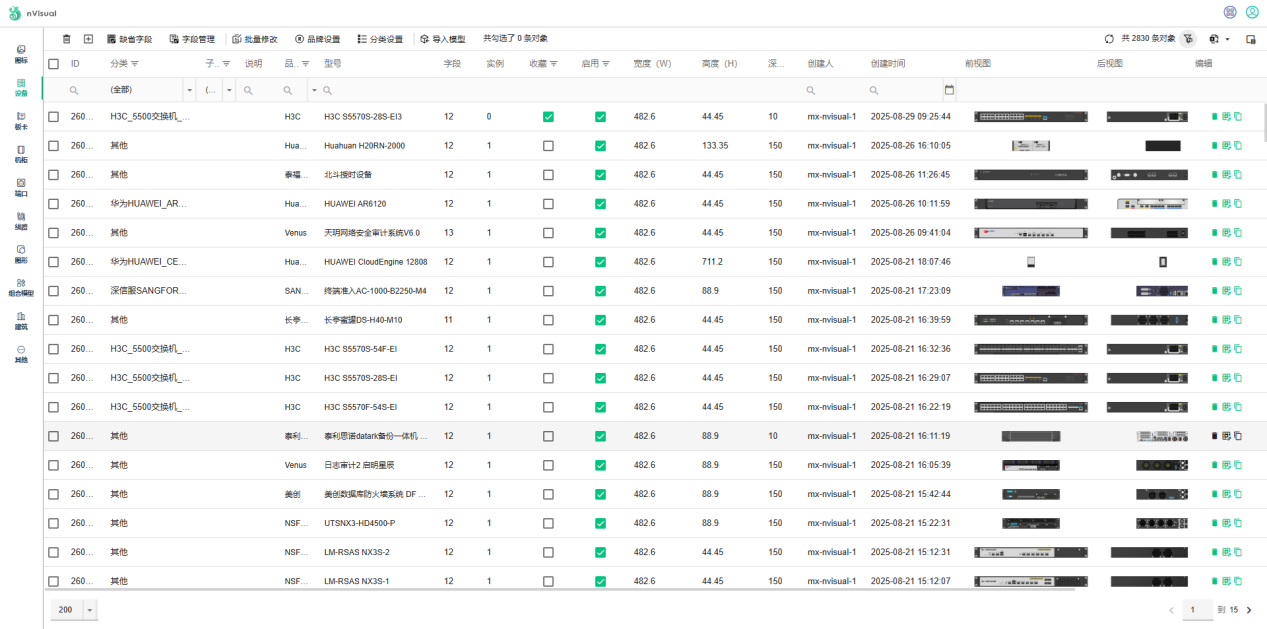Switch to 端口 in left sidebar

(21, 187)
